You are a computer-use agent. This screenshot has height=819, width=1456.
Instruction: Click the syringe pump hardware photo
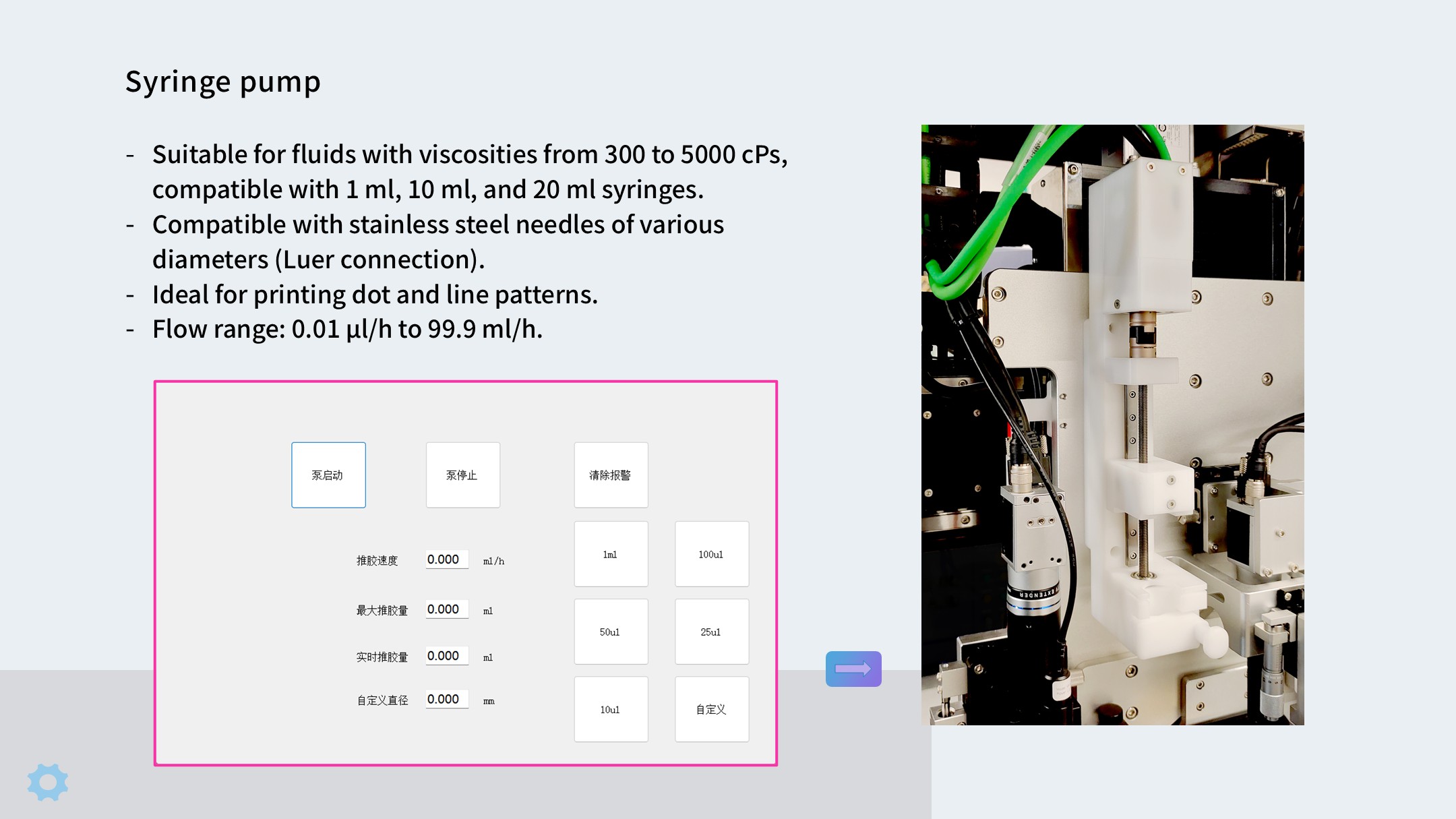tap(1112, 425)
